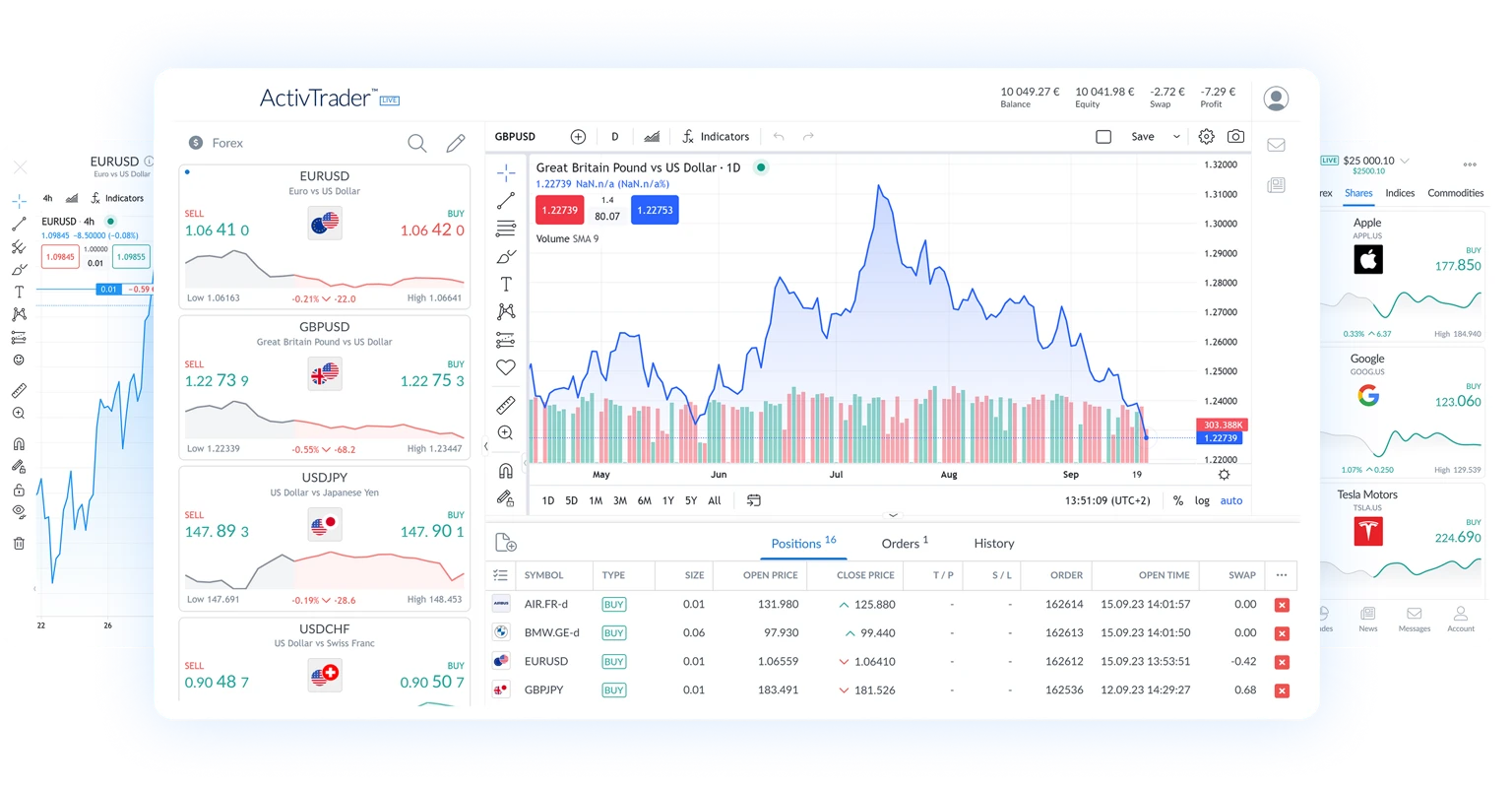
Task: Click the BUY 1.22753 button for GBPUSD
Action: click(x=655, y=209)
